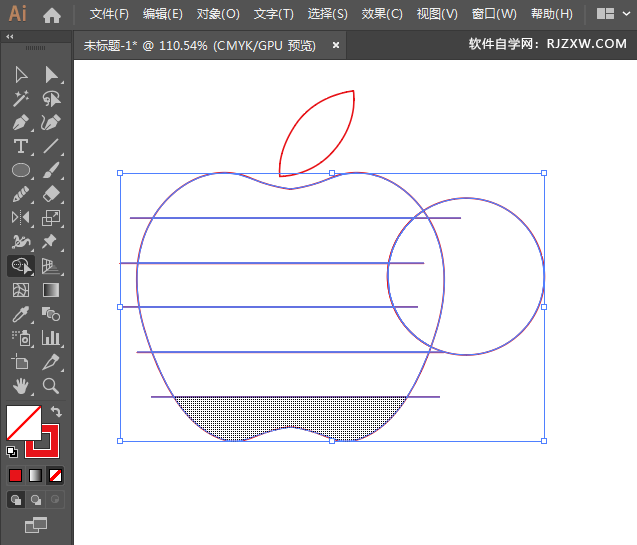Open the arrange documents dropdown
637x545 pixels.
[x=612, y=14]
